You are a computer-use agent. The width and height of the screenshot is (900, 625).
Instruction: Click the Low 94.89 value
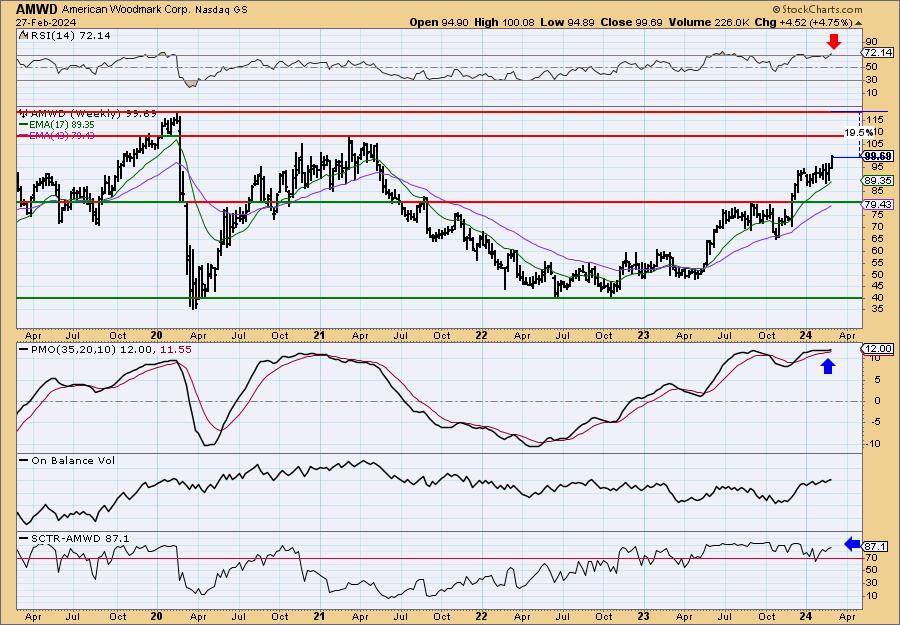(x=568, y=22)
